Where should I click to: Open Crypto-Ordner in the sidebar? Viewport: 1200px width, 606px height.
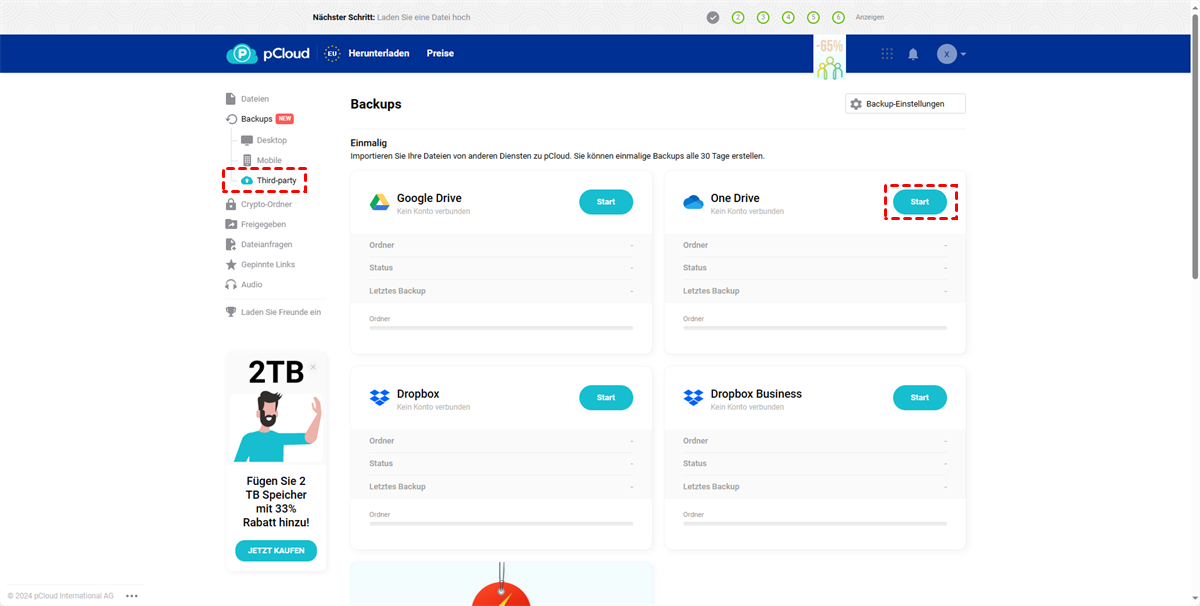click(x=259, y=204)
